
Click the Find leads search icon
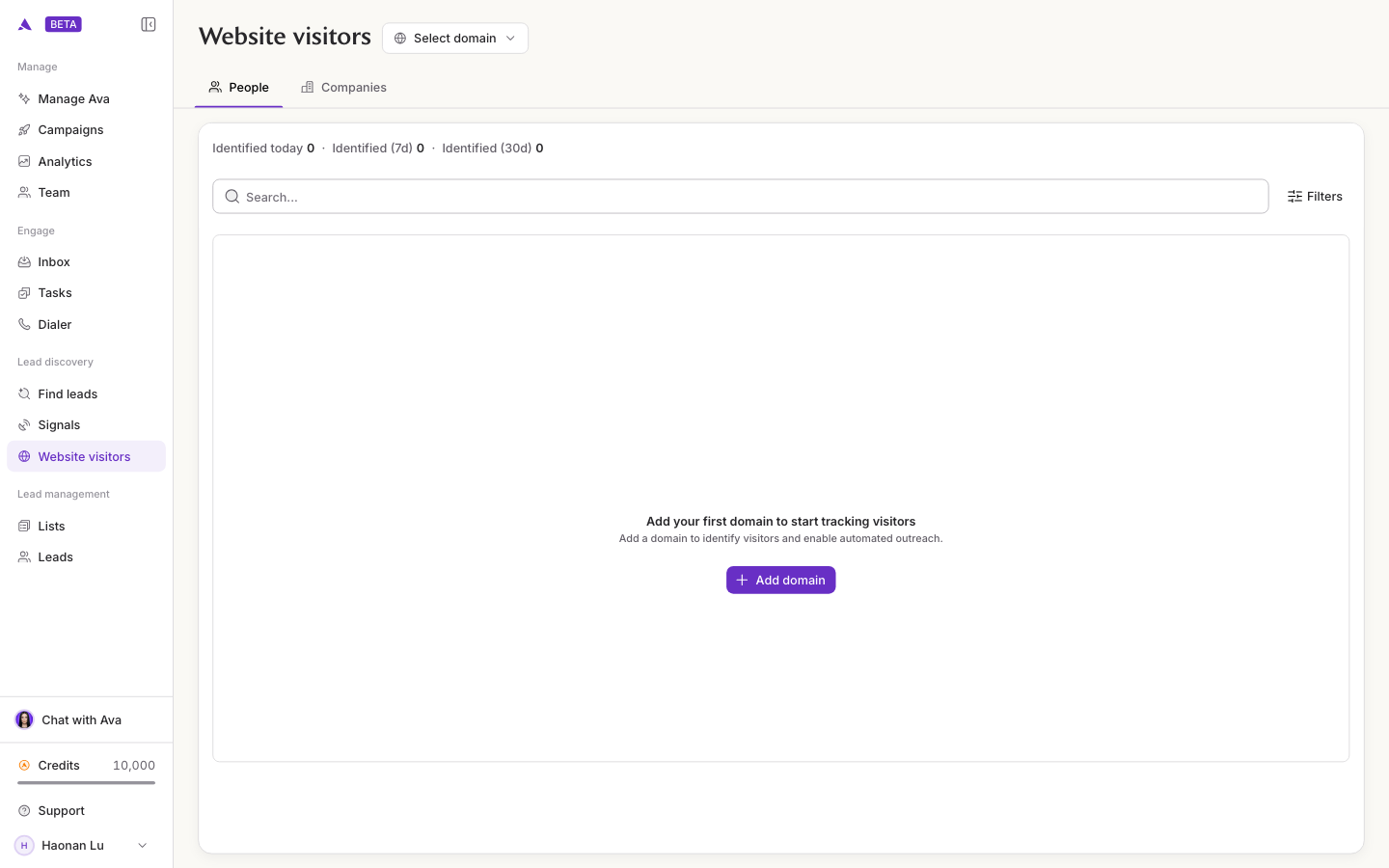click(x=24, y=393)
